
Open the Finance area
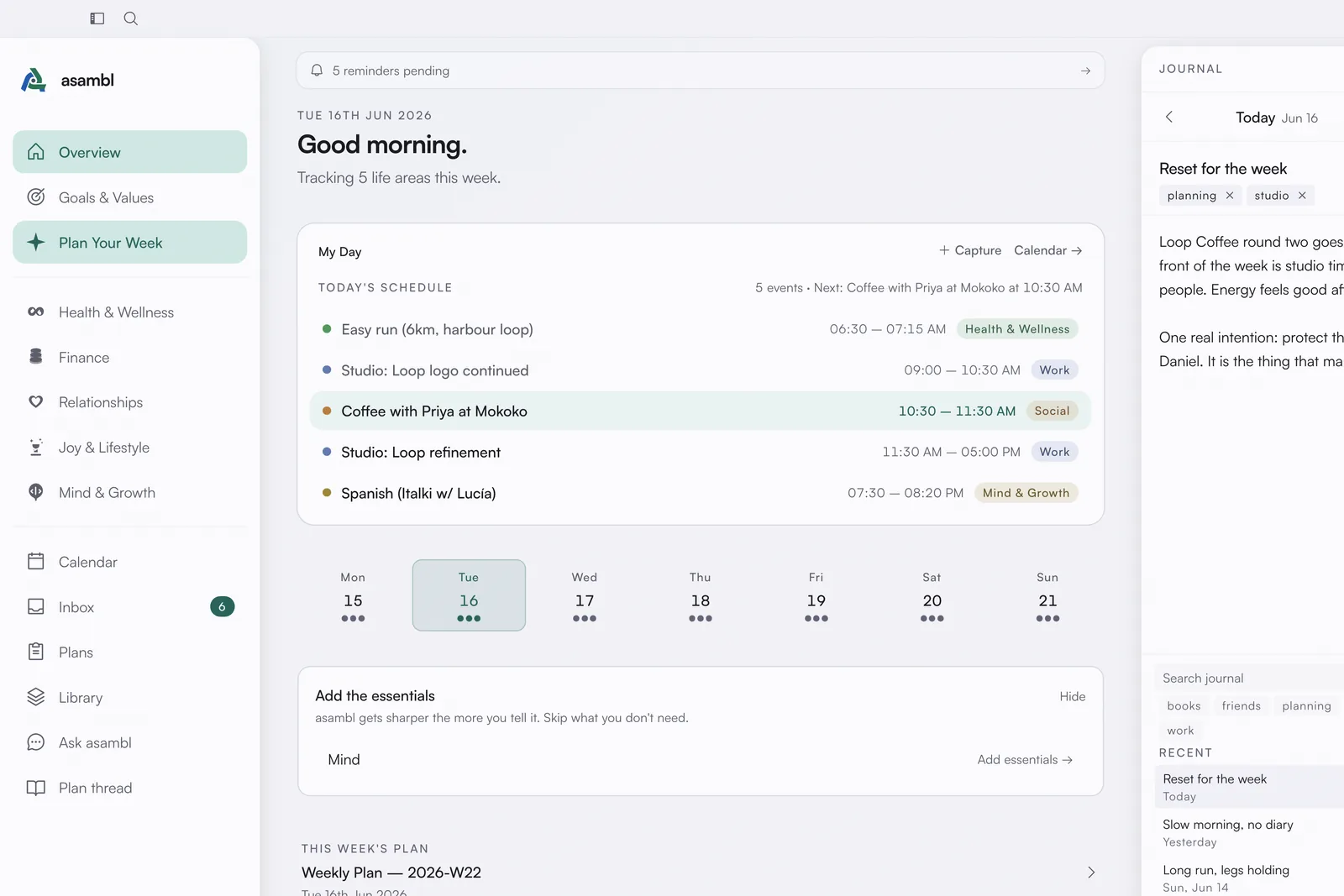tap(130, 358)
